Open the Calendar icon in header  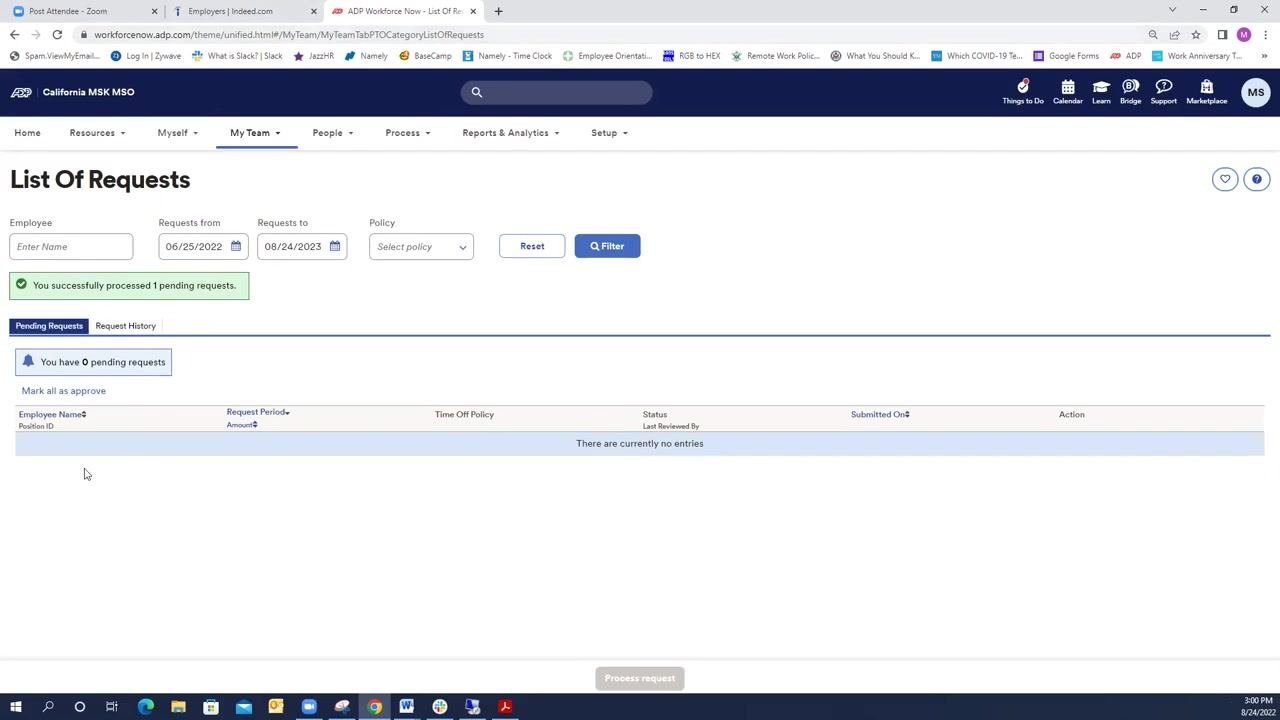(x=1068, y=92)
